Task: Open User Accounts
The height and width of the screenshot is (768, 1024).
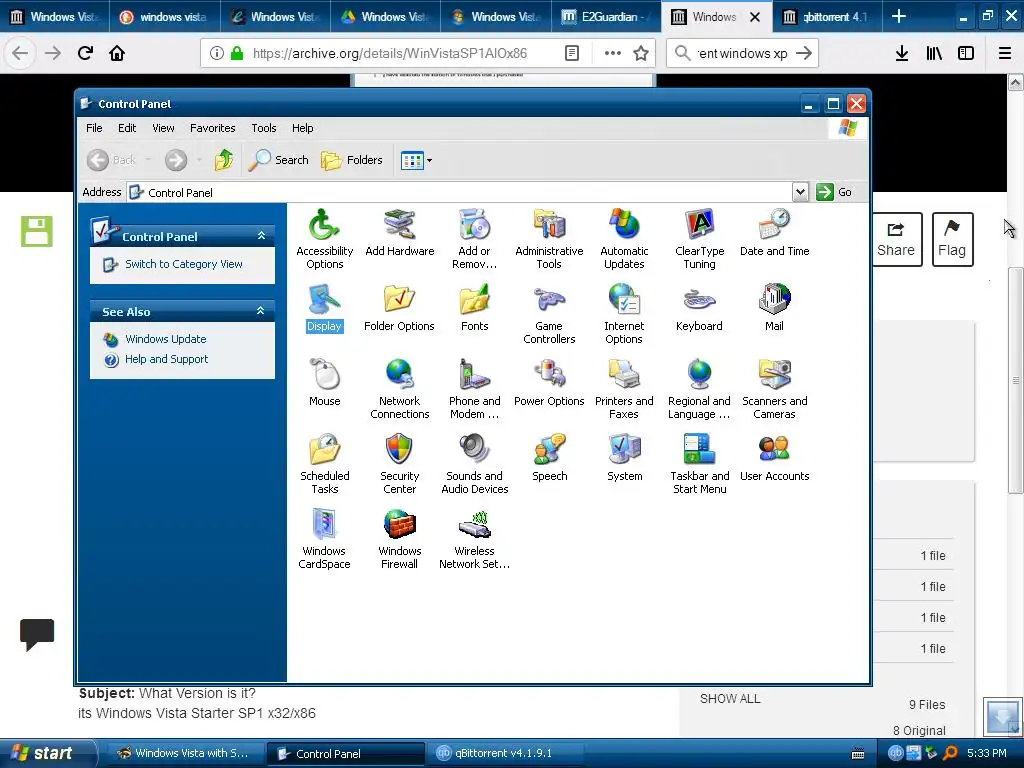Action: click(x=774, y=458)
